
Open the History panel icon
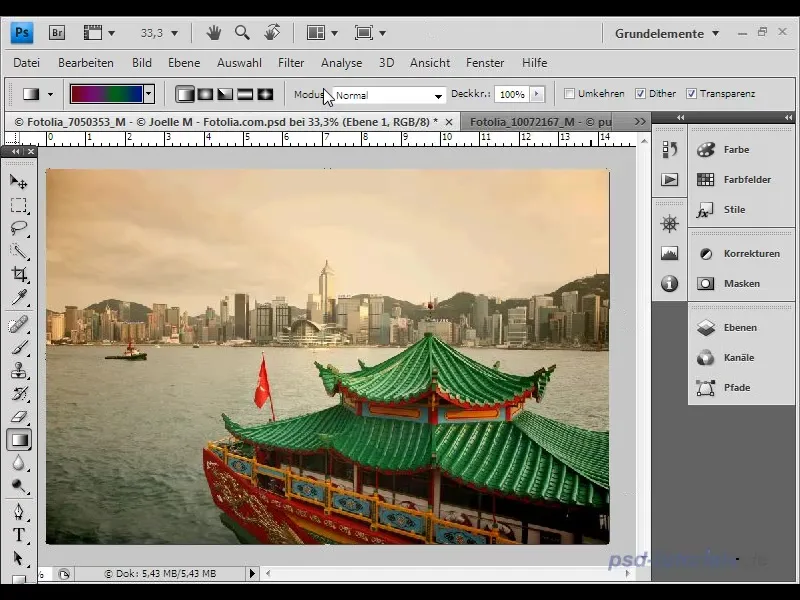click(669, 149)
